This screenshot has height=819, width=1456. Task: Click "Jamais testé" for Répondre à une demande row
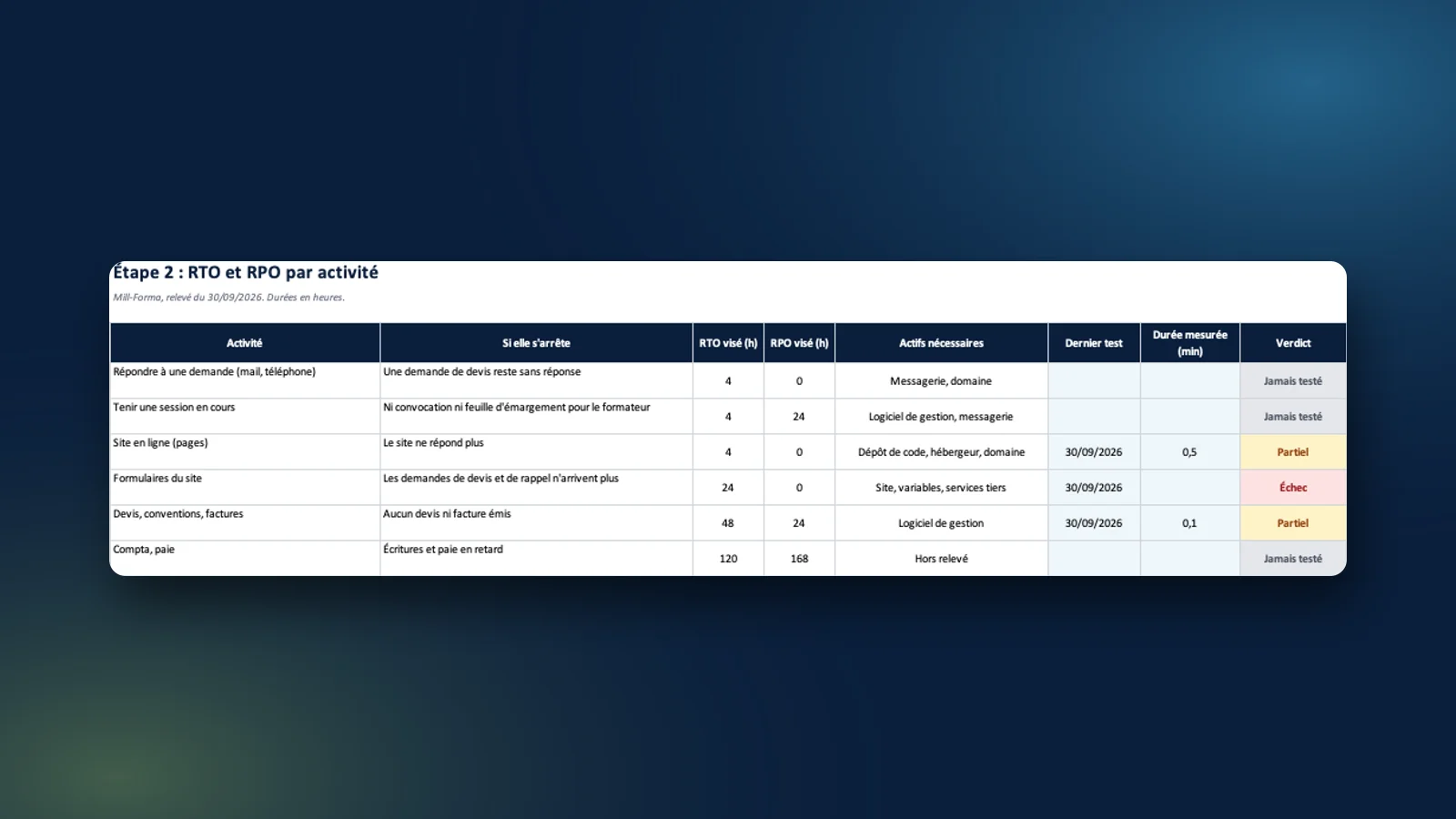[x=1293, y=380]
